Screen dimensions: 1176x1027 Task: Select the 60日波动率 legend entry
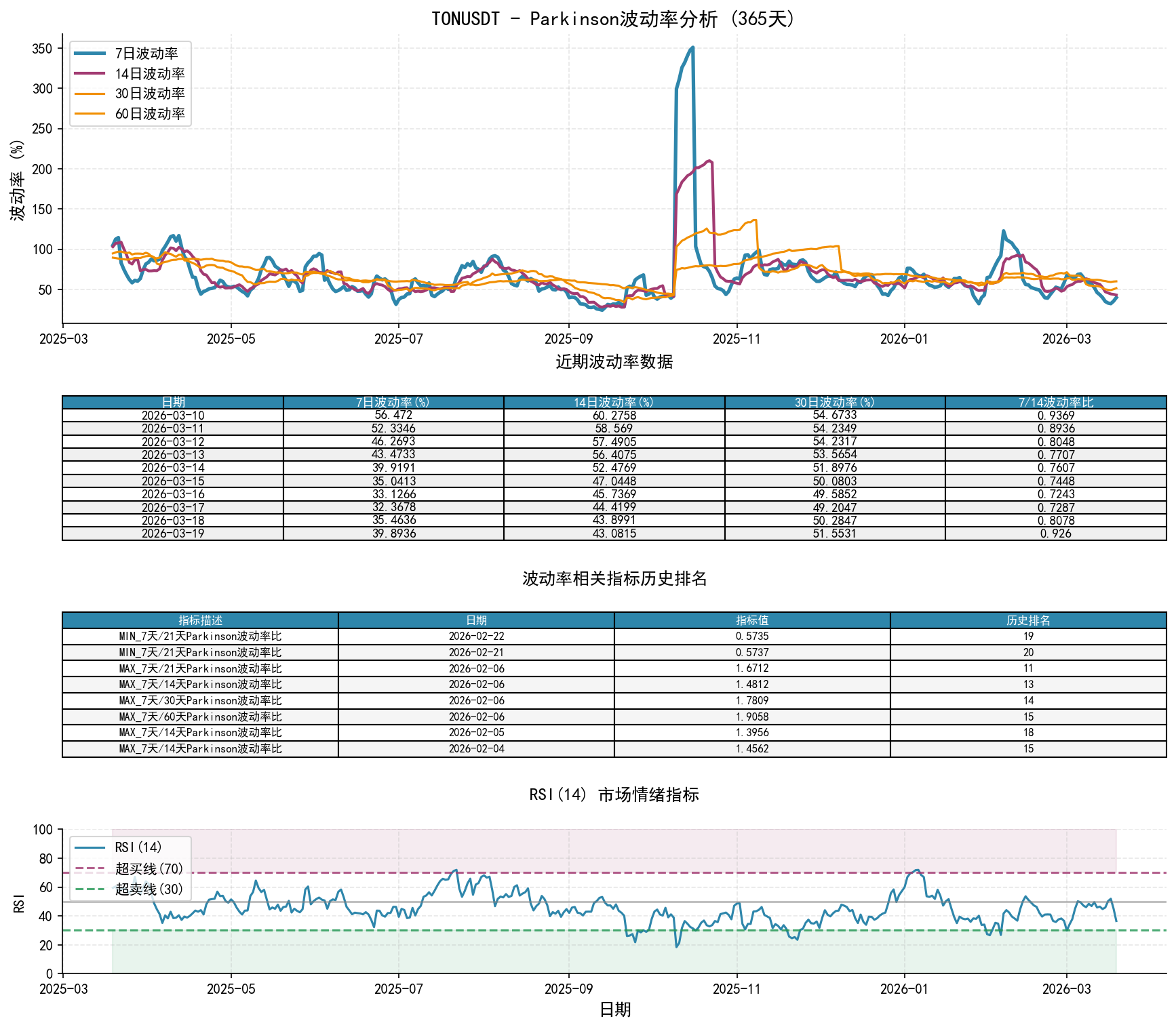pyautogui.click(x=149, y=114)
